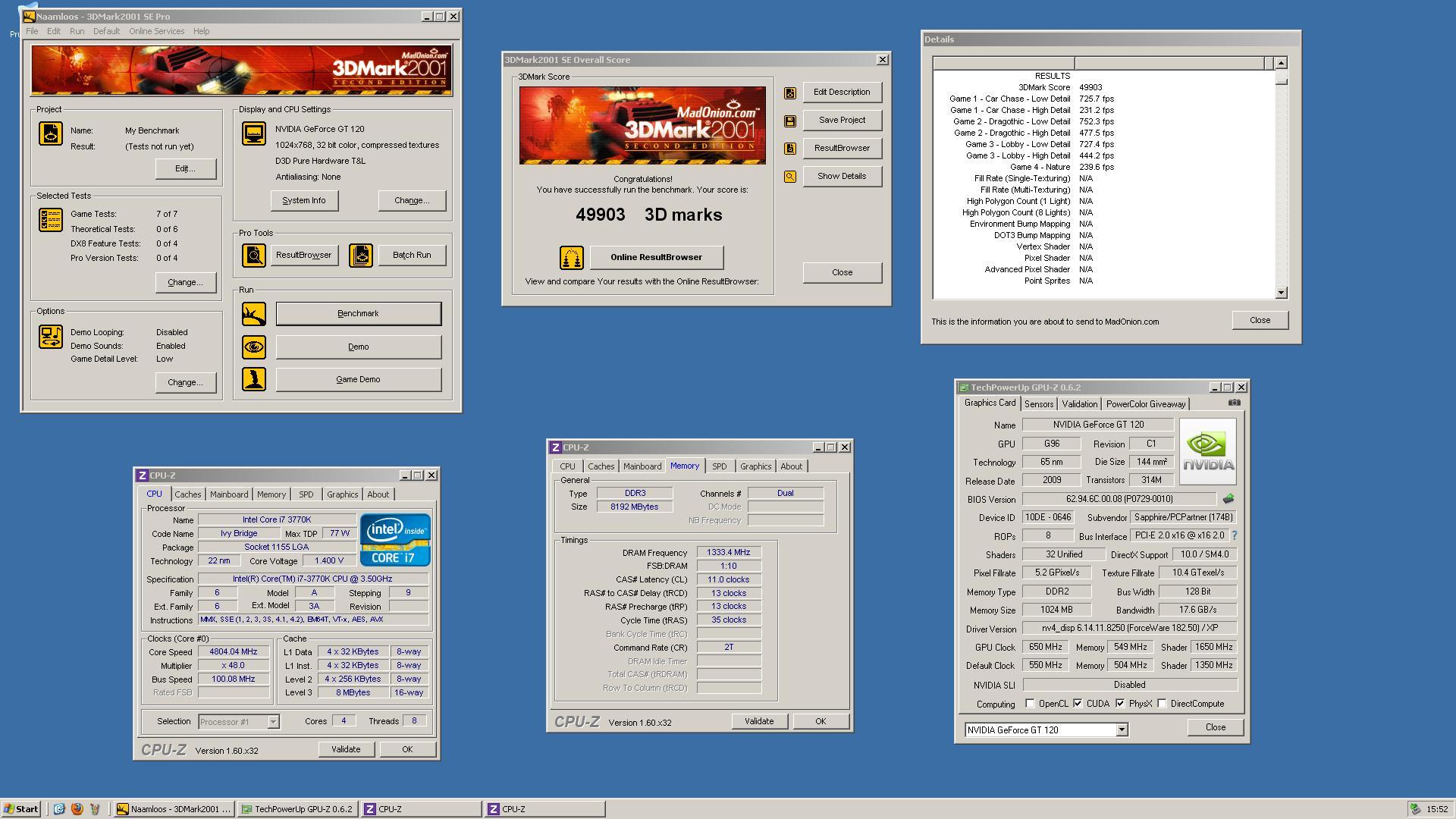Click the Show Details button
Screen dimensions: 1456x819
tap(842, 177)
